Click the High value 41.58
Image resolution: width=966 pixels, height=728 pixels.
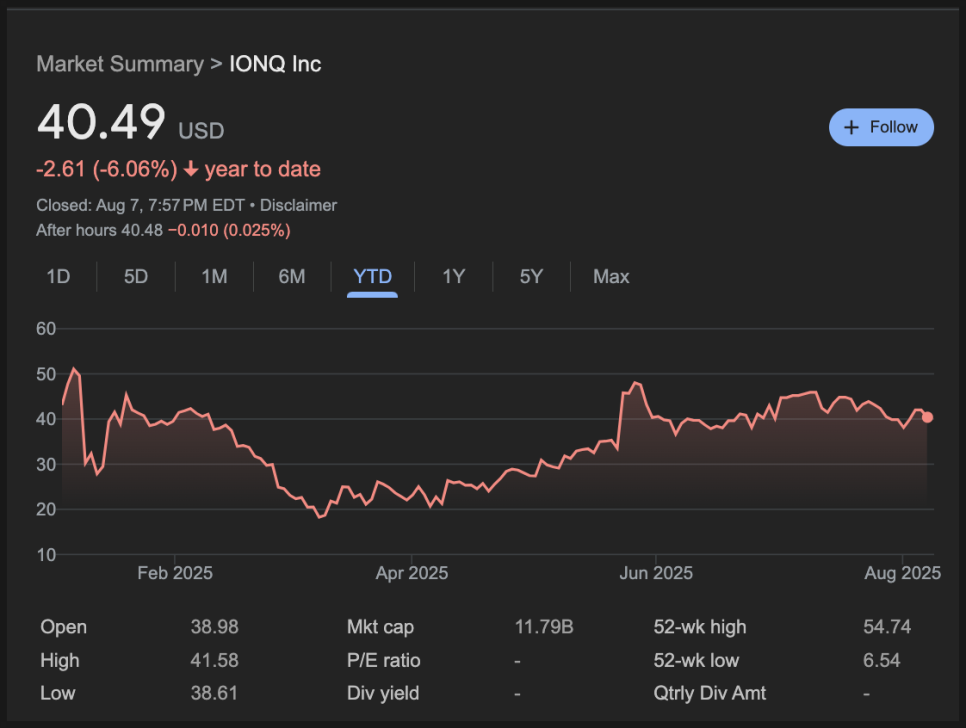[214, 660]
